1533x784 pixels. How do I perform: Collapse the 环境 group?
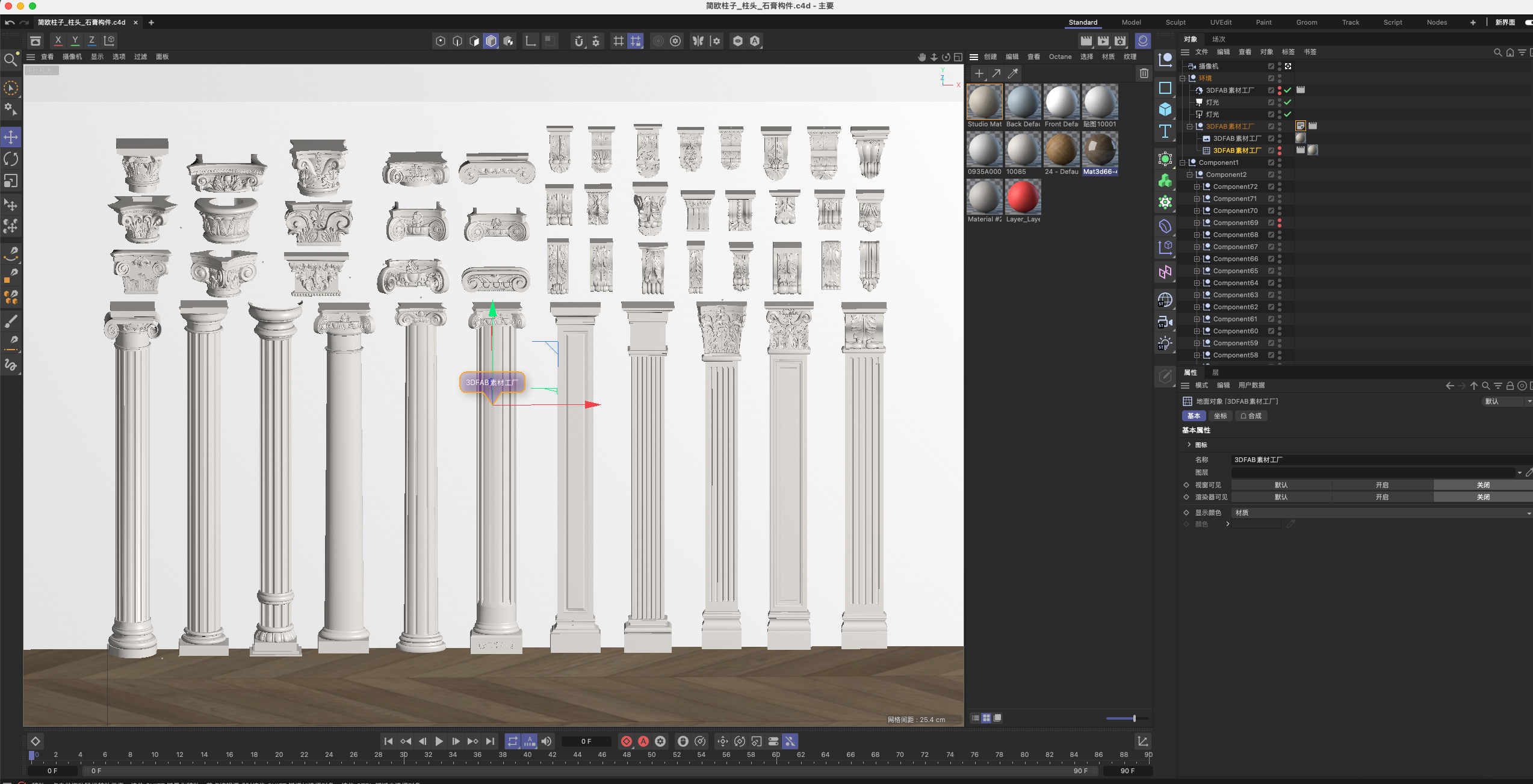[x=1182, y=78]
